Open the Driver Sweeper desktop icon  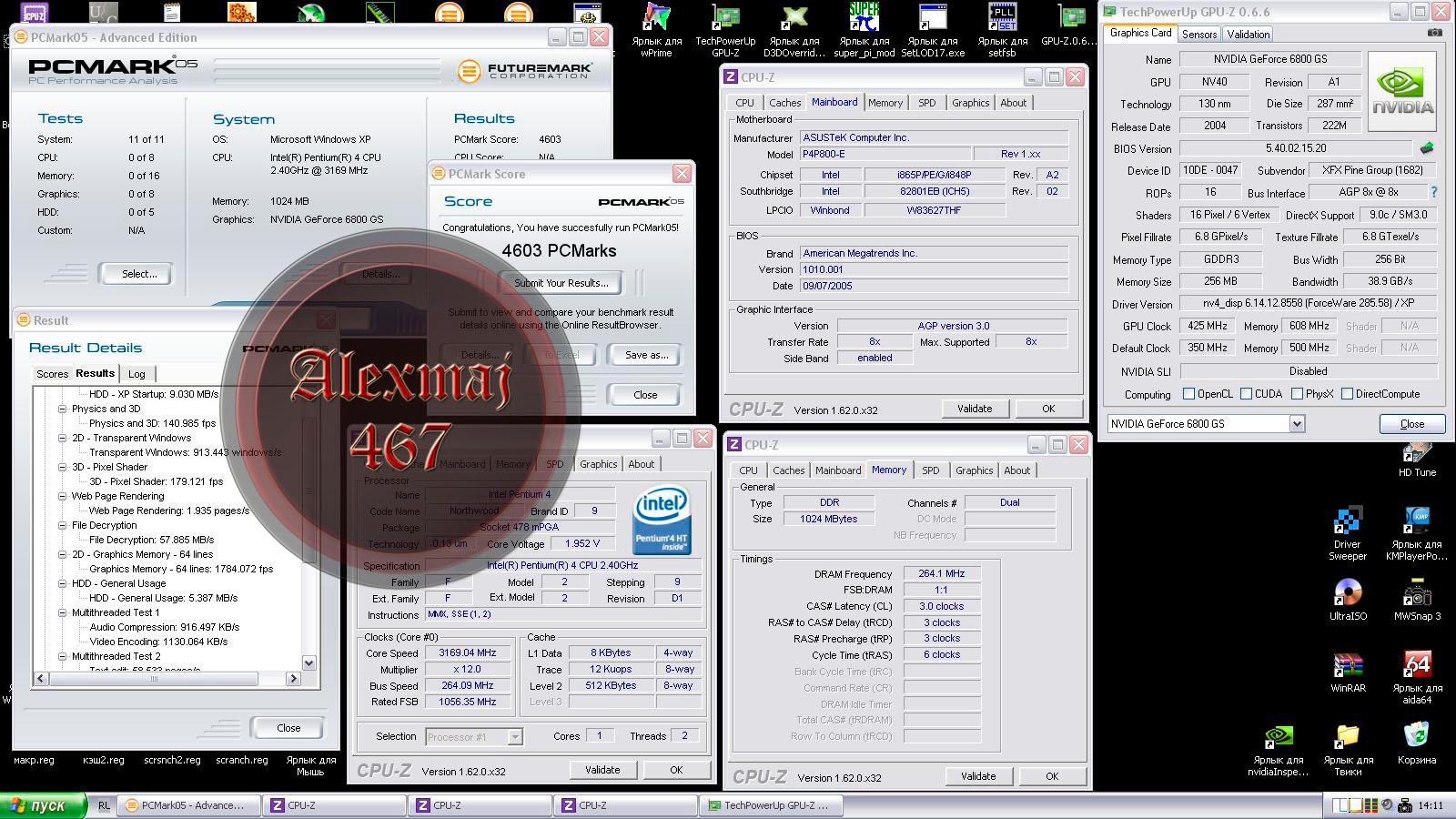tap(1348, 534)
